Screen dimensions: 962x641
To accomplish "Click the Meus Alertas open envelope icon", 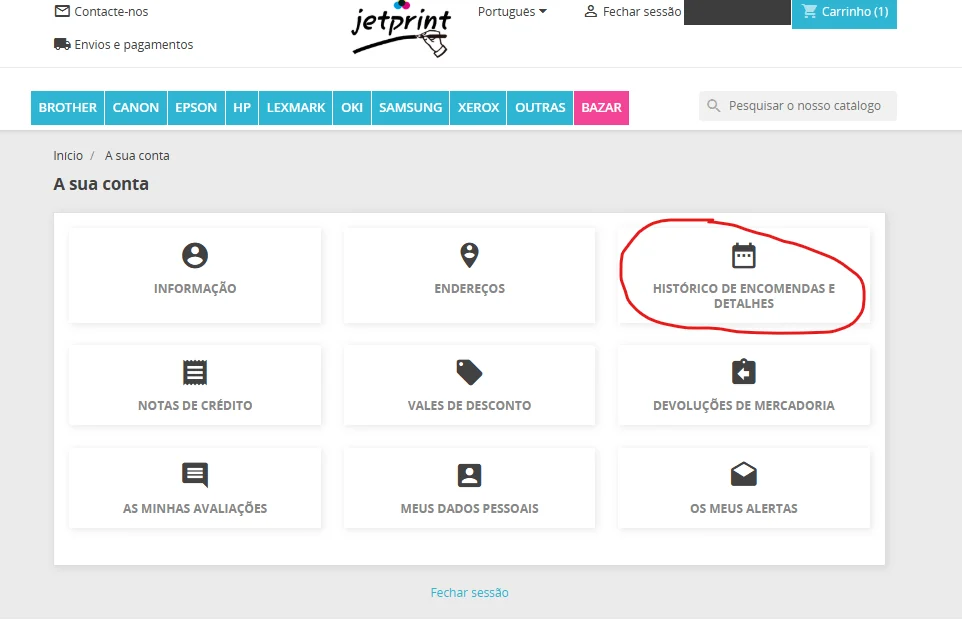I will [x=744, y=474].
